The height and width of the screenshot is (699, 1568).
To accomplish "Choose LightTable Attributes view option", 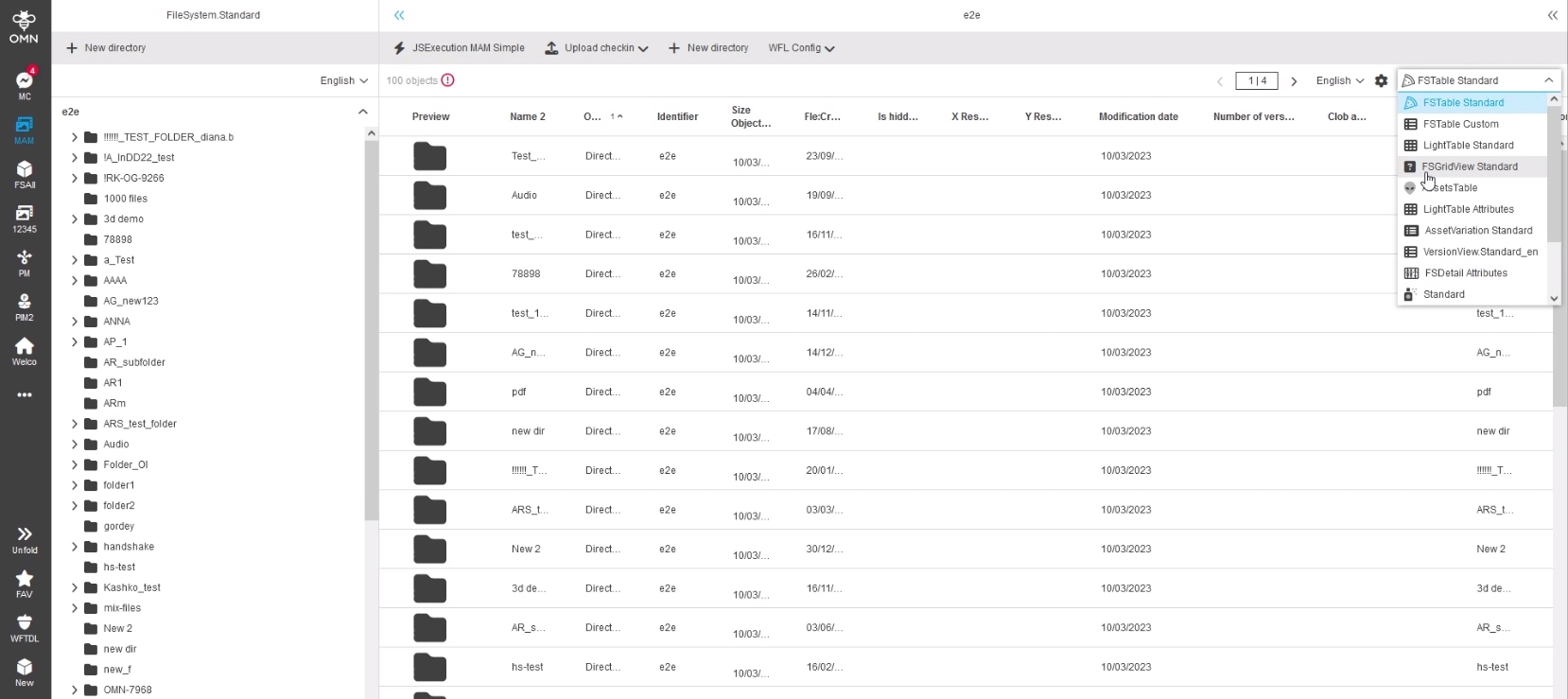I will [x=1468, y=209].
